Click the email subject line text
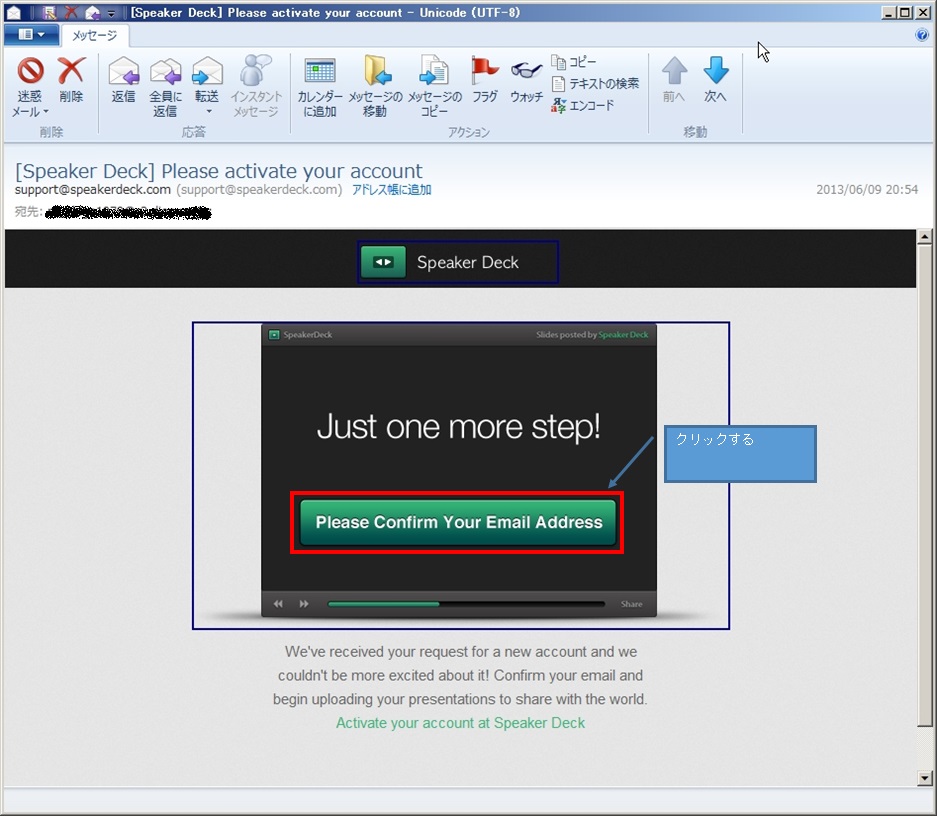The image size is (937, 816). click(x=219, y=171)
